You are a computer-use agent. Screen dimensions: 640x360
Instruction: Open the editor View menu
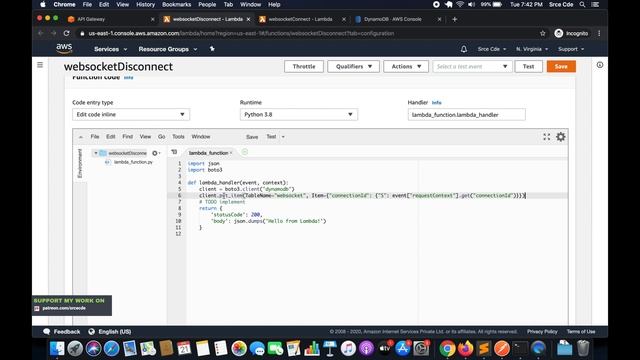pos(145,137)
